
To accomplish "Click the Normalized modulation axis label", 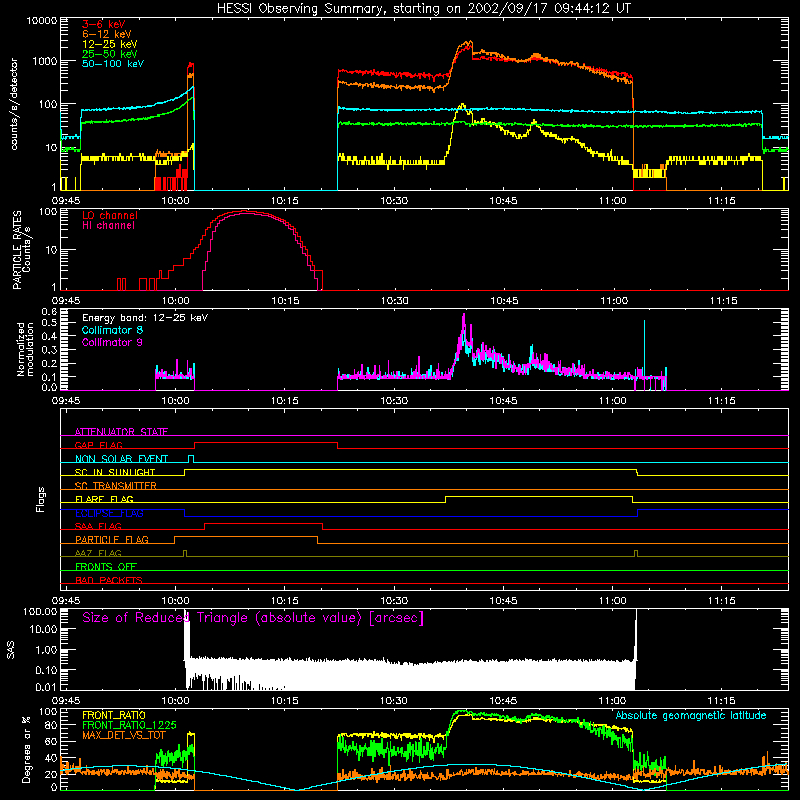I will 25,349.
